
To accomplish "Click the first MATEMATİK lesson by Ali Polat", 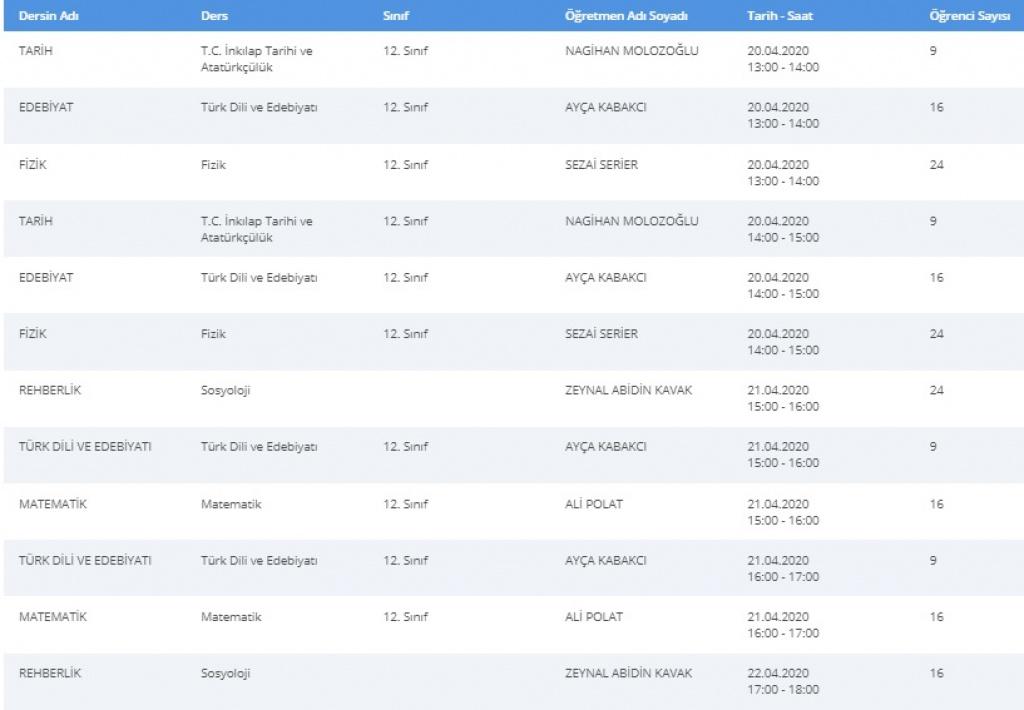I will pos(512,511).
